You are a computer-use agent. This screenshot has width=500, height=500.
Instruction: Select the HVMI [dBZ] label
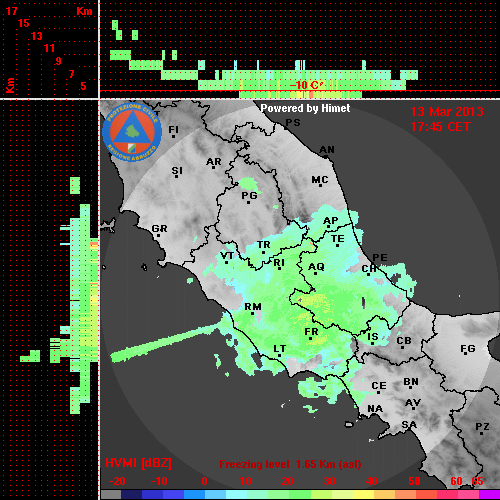coord(138,463)
